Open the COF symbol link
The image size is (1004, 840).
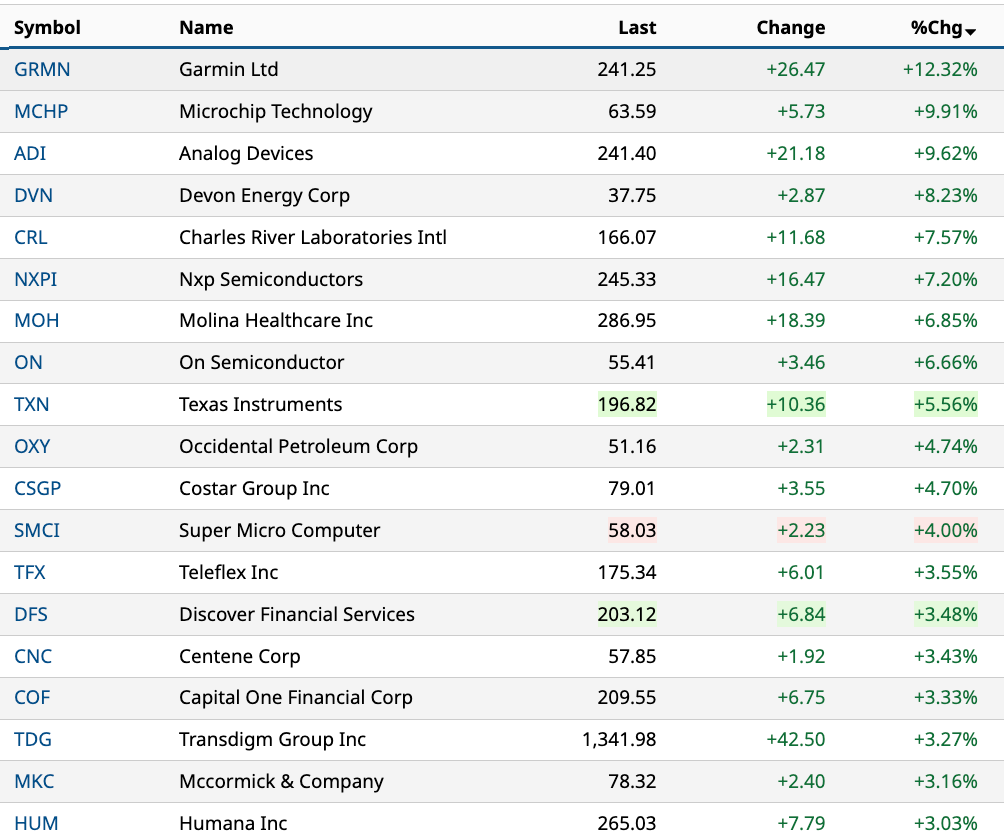tap(32, 697)
